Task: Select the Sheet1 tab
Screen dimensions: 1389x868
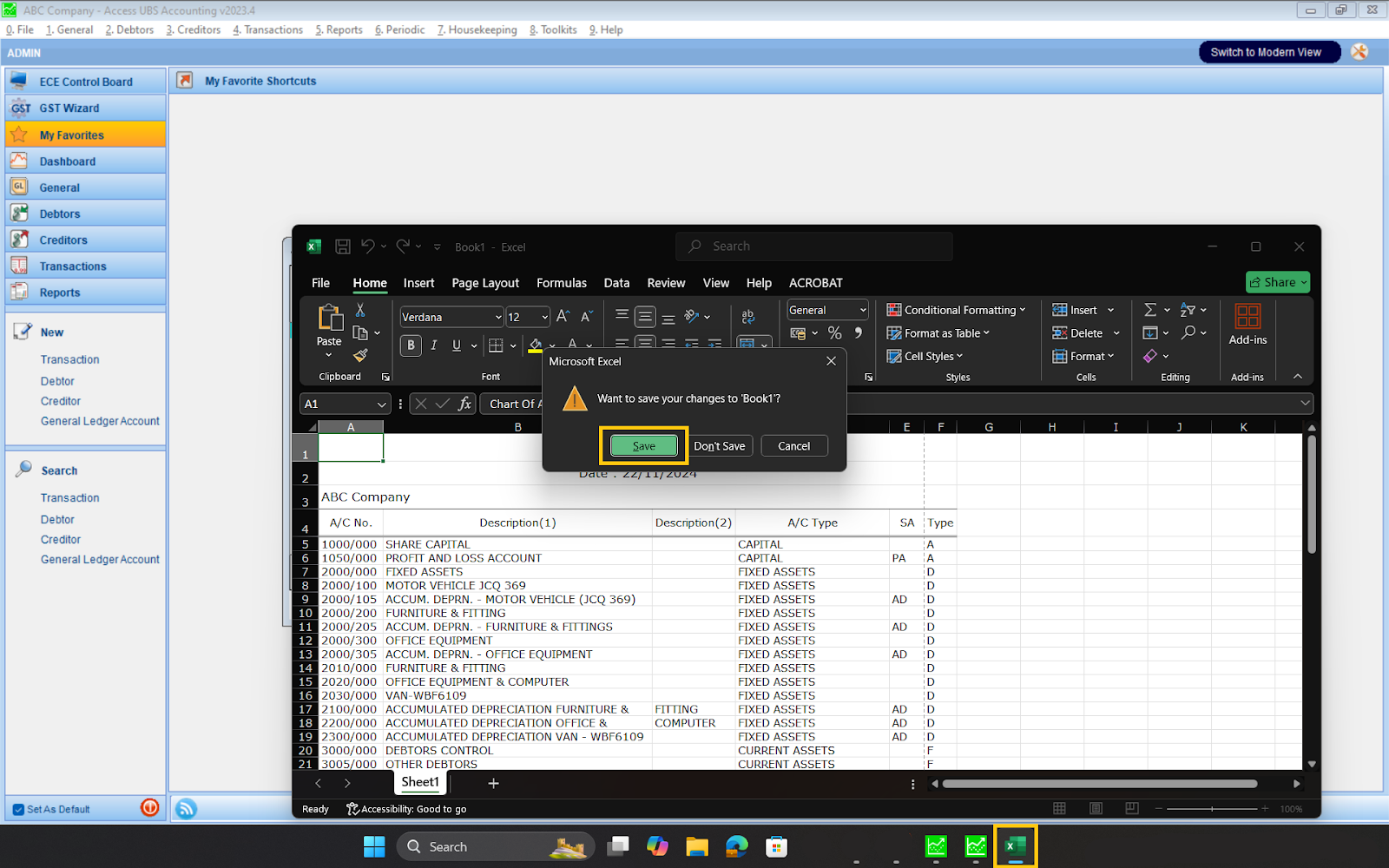Action: click(420, 782)
